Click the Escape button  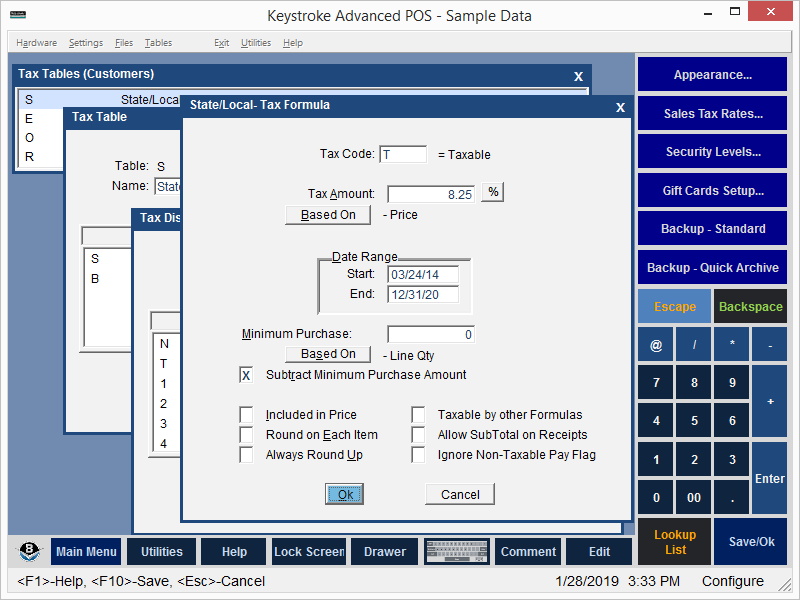(x=674, y=306)
